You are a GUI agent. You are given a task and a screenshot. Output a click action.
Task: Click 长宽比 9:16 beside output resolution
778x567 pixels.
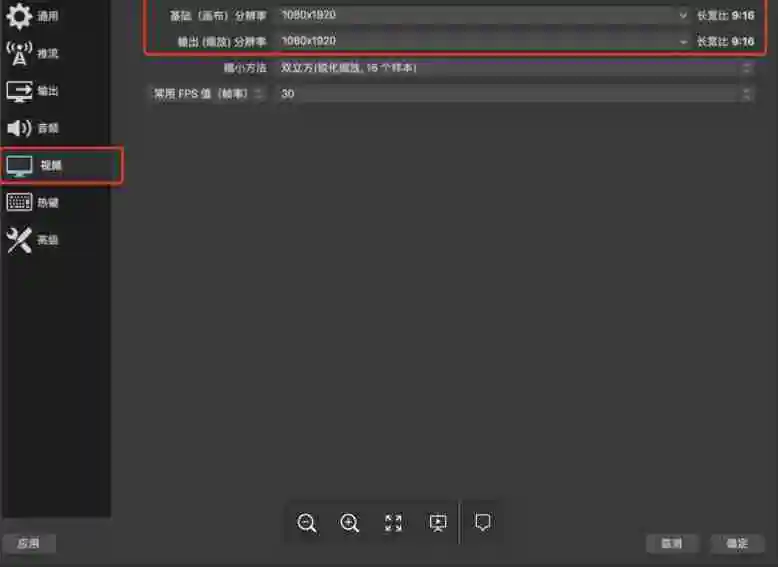click(x=725, y=42)
